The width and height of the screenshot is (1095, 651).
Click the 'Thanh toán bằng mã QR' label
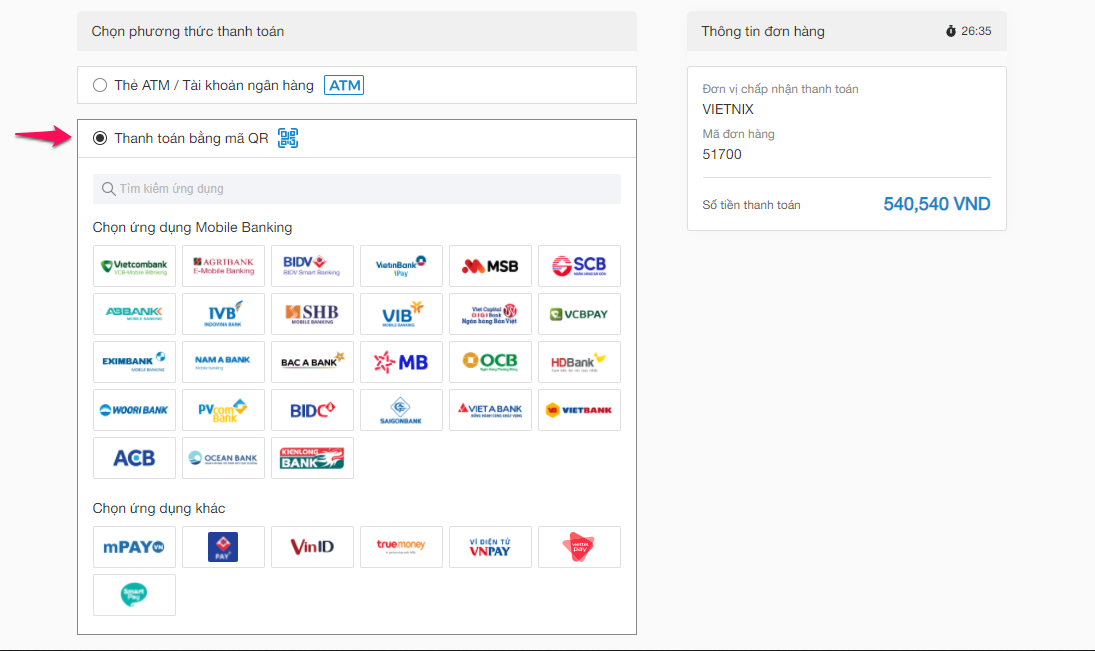(x=191, y=138)
